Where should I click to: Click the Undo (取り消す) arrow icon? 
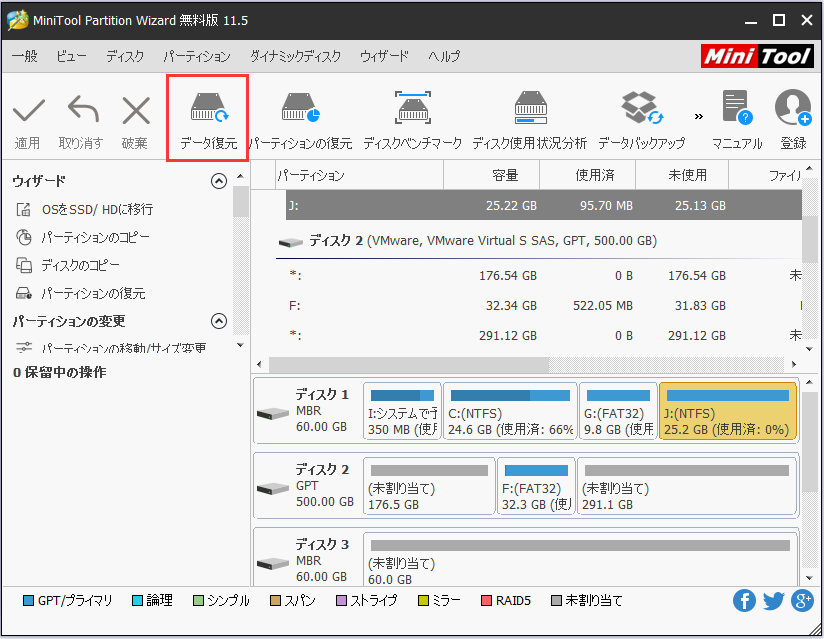pos(83,109)
